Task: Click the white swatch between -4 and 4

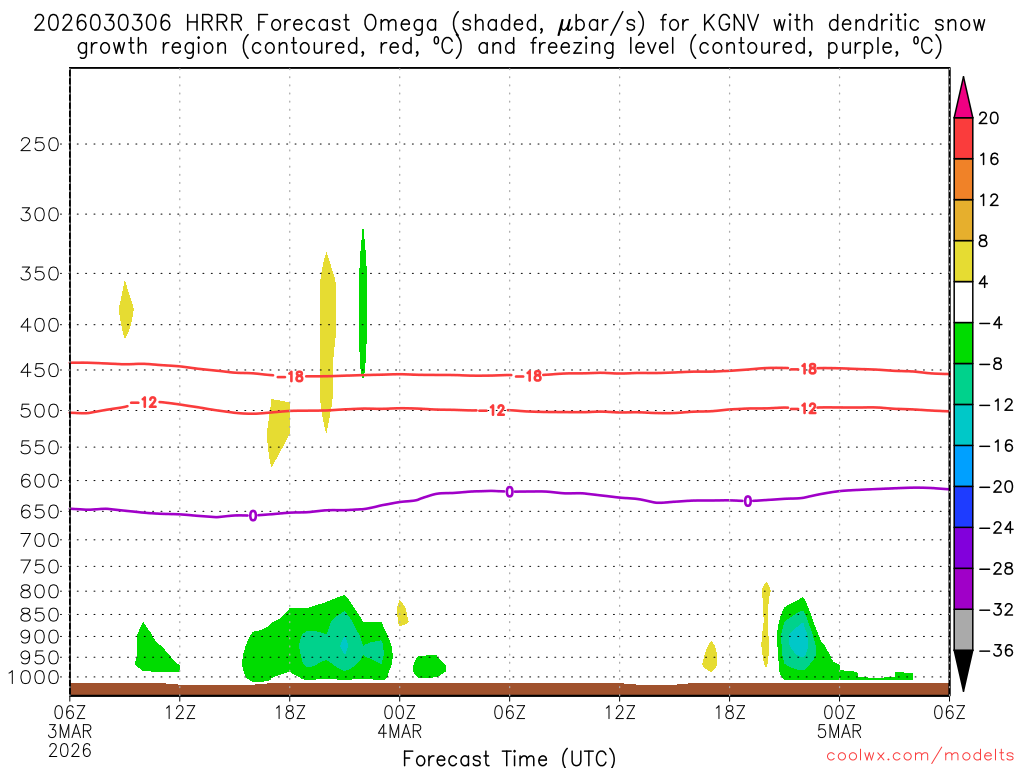Action: pos(963,302)
